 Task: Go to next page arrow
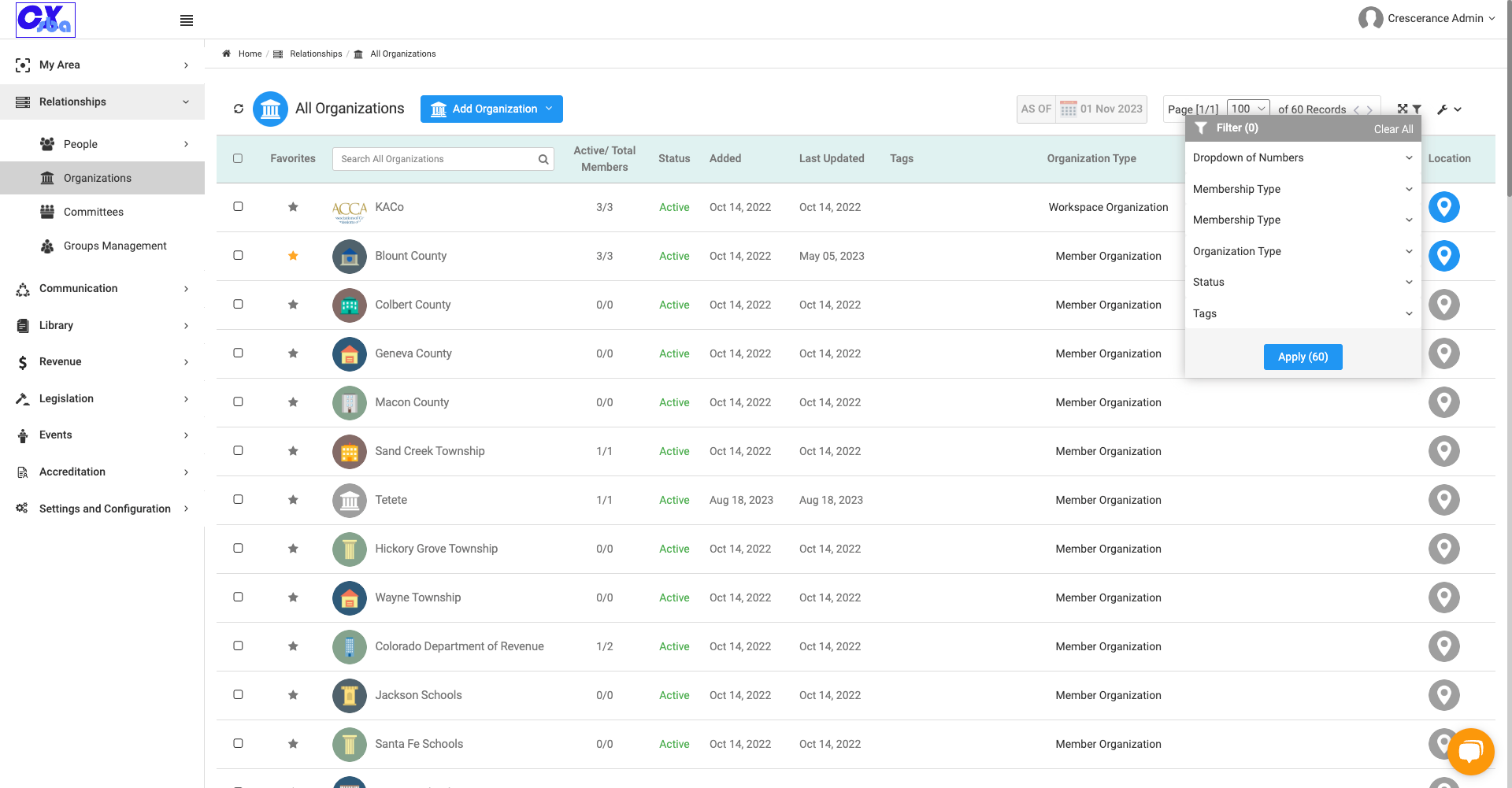pyautogui.click(x=1369, y=109)
